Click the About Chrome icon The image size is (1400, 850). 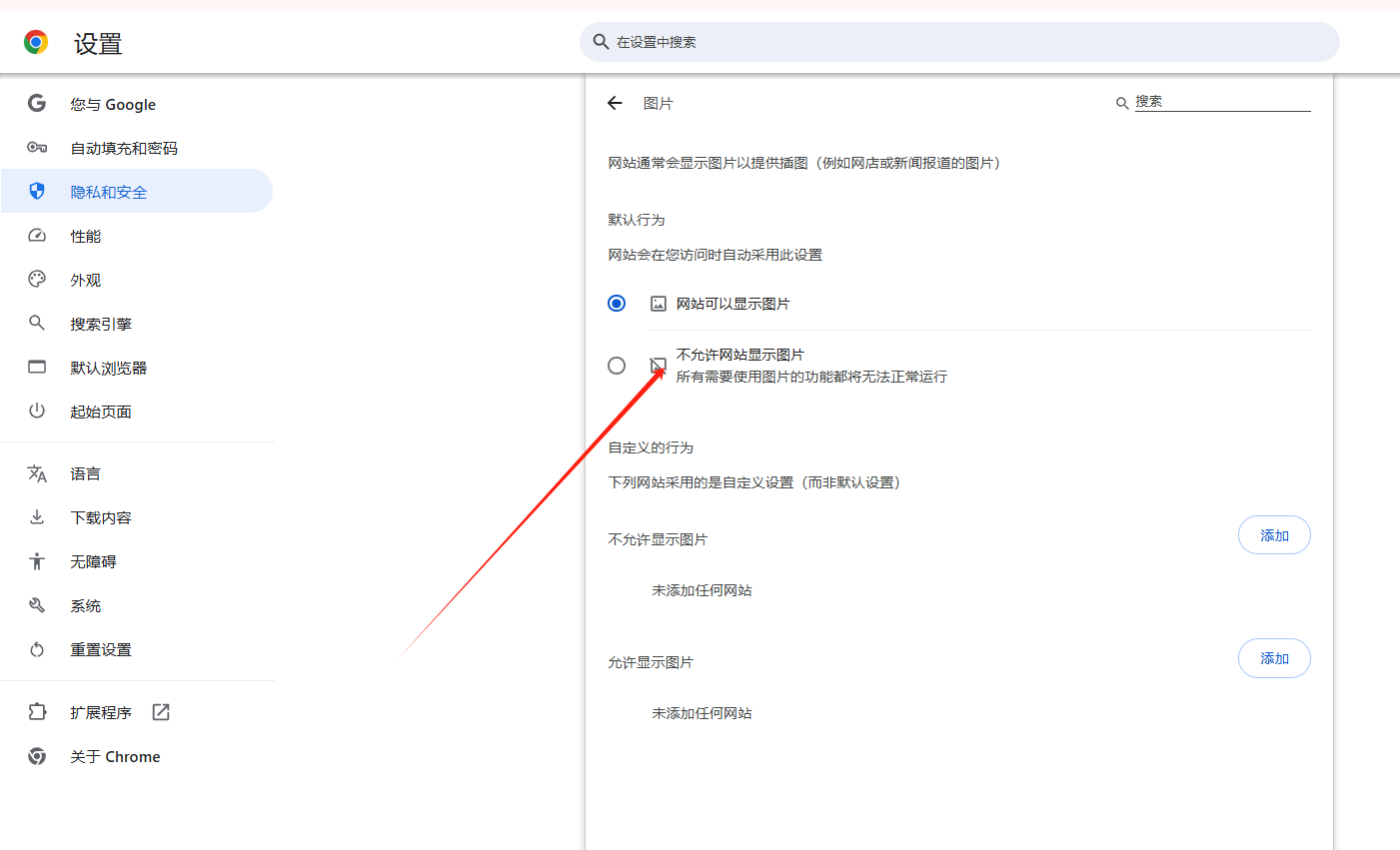click(37, 756)
